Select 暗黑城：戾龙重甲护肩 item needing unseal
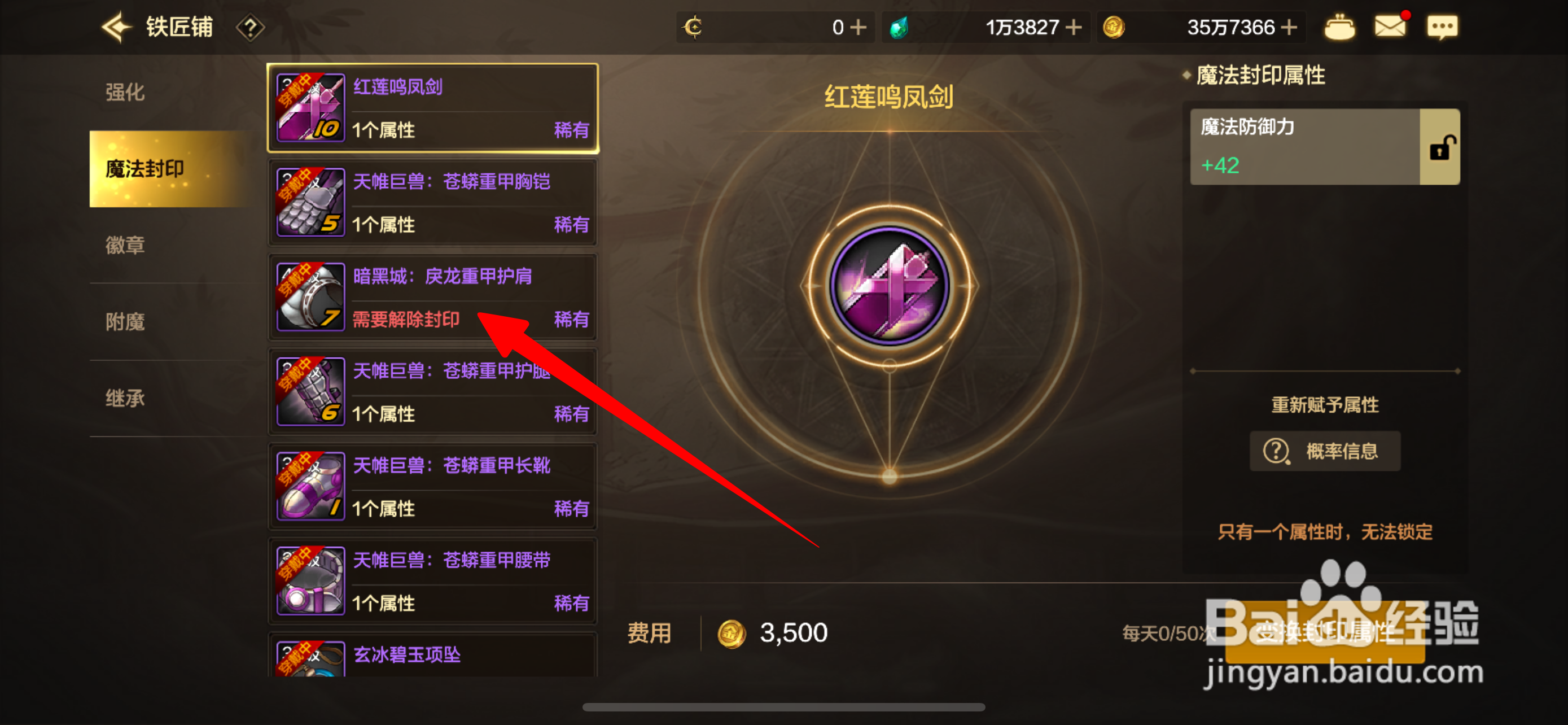 (433, 297)
